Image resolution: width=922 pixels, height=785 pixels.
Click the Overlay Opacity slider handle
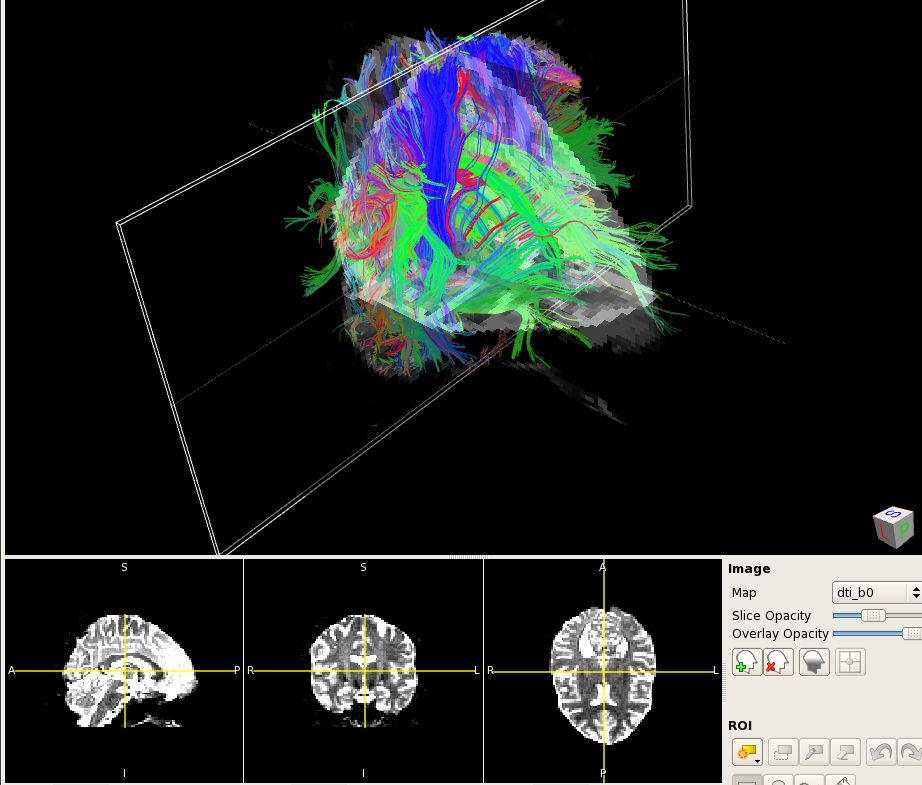point(912,633)
